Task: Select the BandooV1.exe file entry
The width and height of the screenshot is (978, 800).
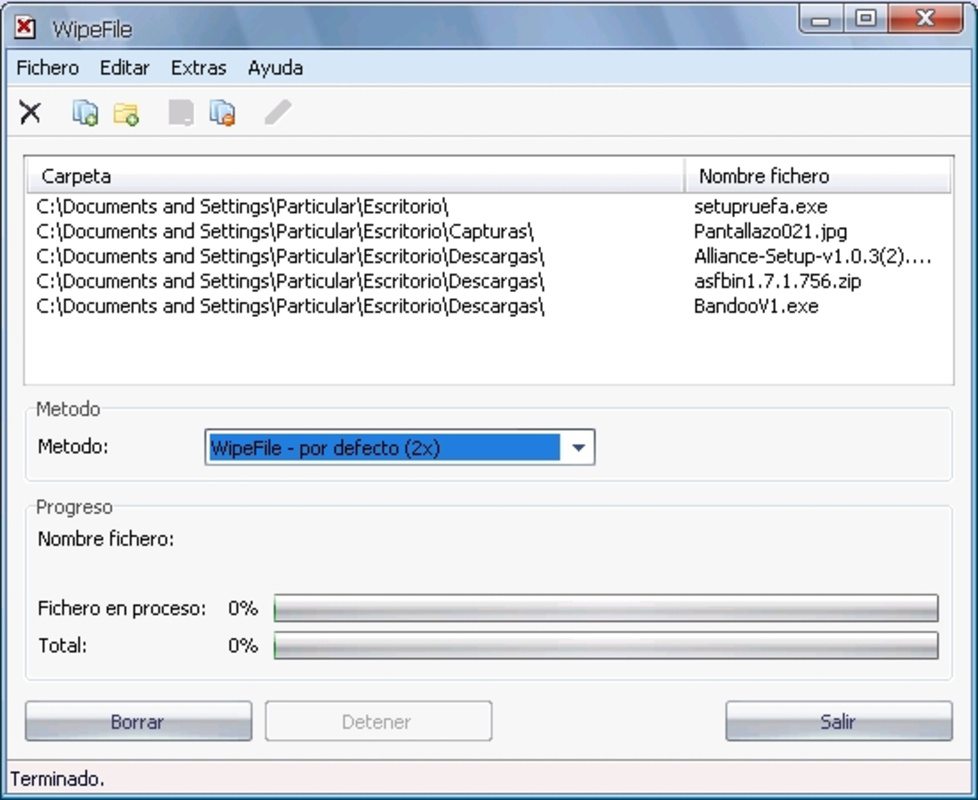Action: 756,306
